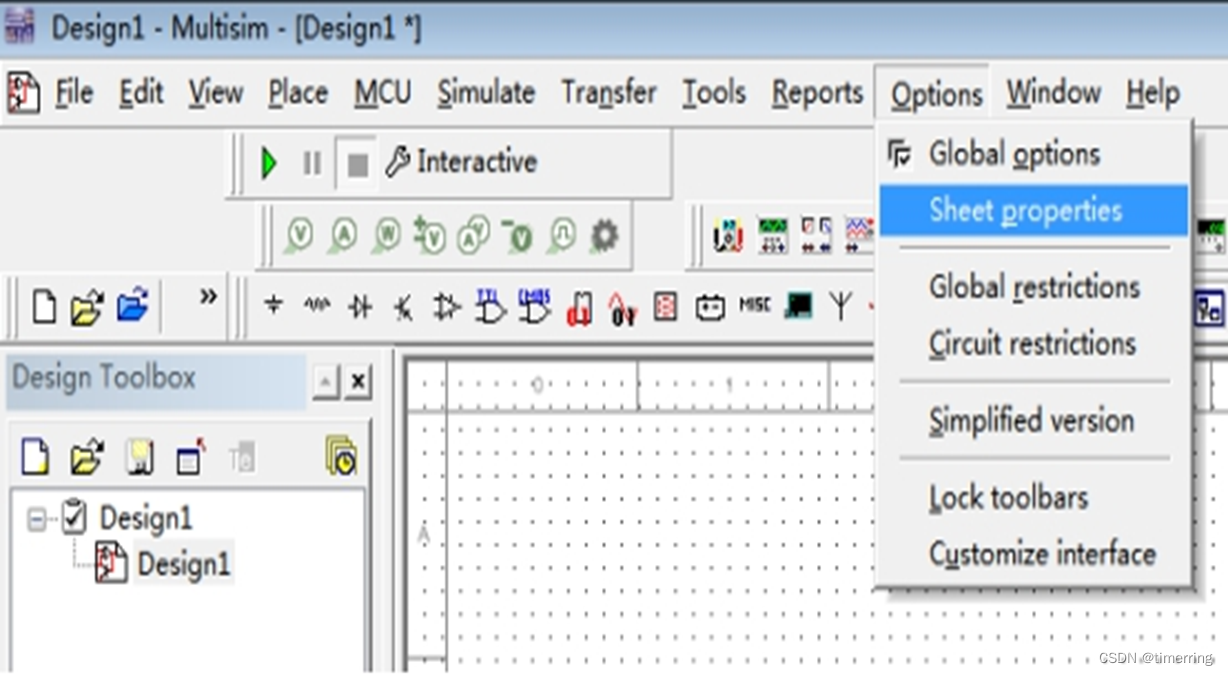Place a voltage and current probe
This screenshot has height=675, width=1228.
(x=473, y=236)
